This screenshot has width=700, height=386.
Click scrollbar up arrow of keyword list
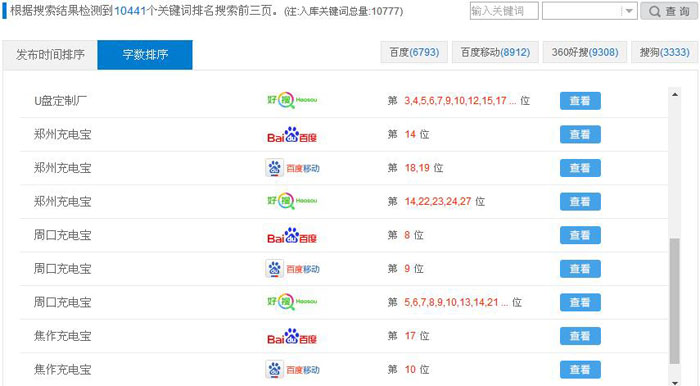pos(675,94)
